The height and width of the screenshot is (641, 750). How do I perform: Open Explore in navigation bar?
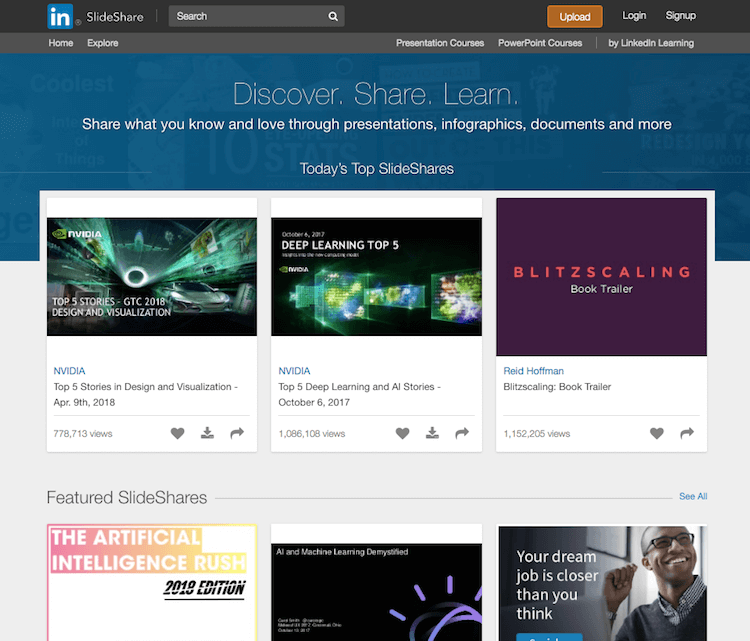[102, 43]
